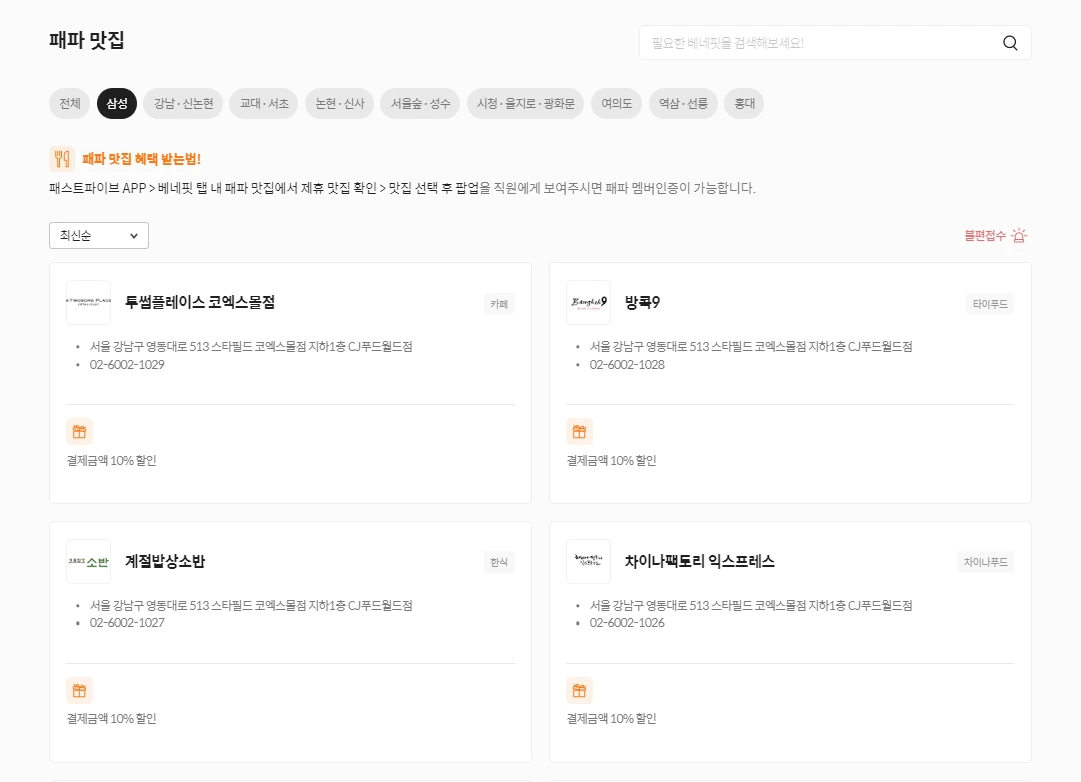Click the siren icon beside 불편접수
This screenshot has width=1081, height=782.
(1019, 236)
